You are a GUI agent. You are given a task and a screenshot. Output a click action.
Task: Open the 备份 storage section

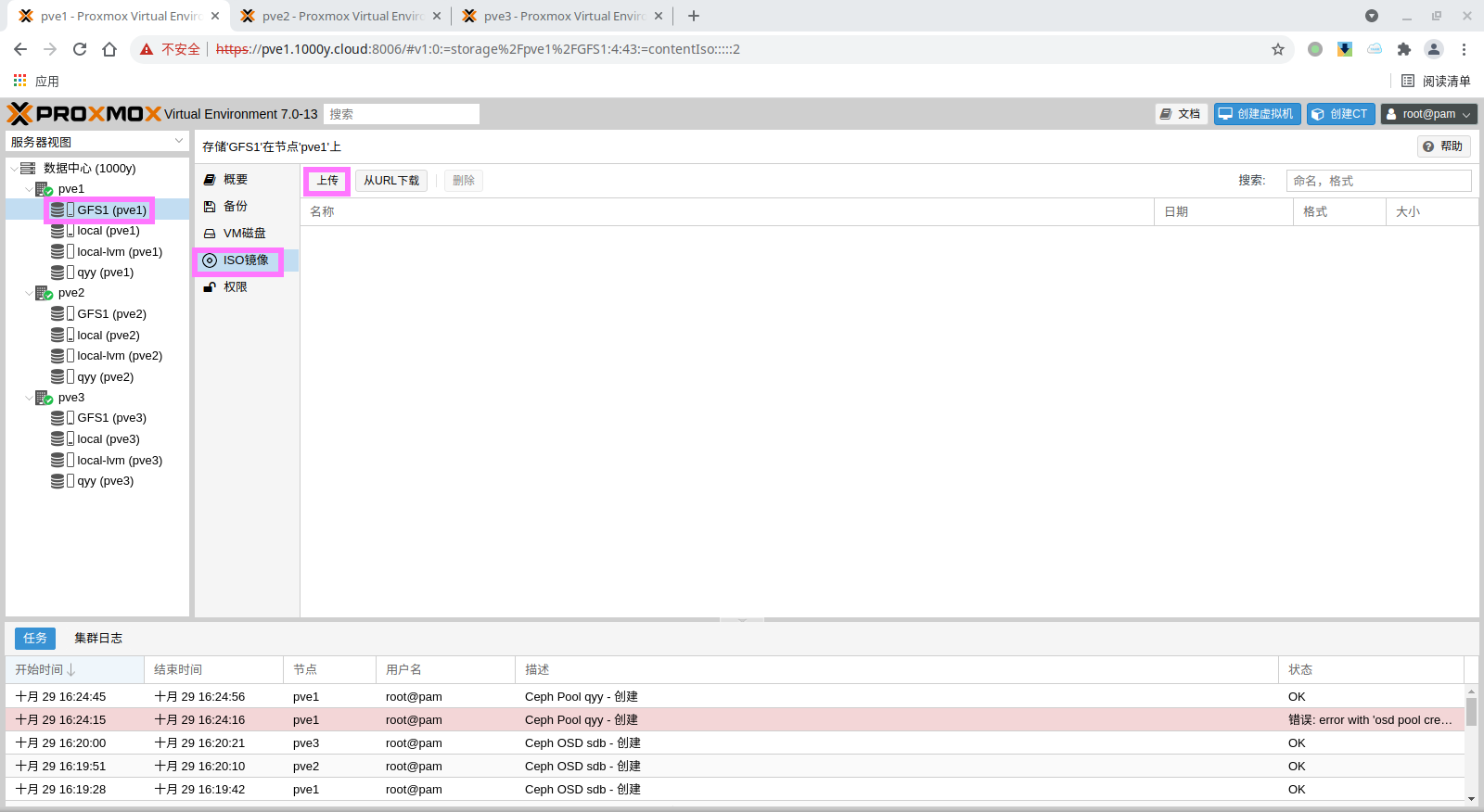[236, 207]
